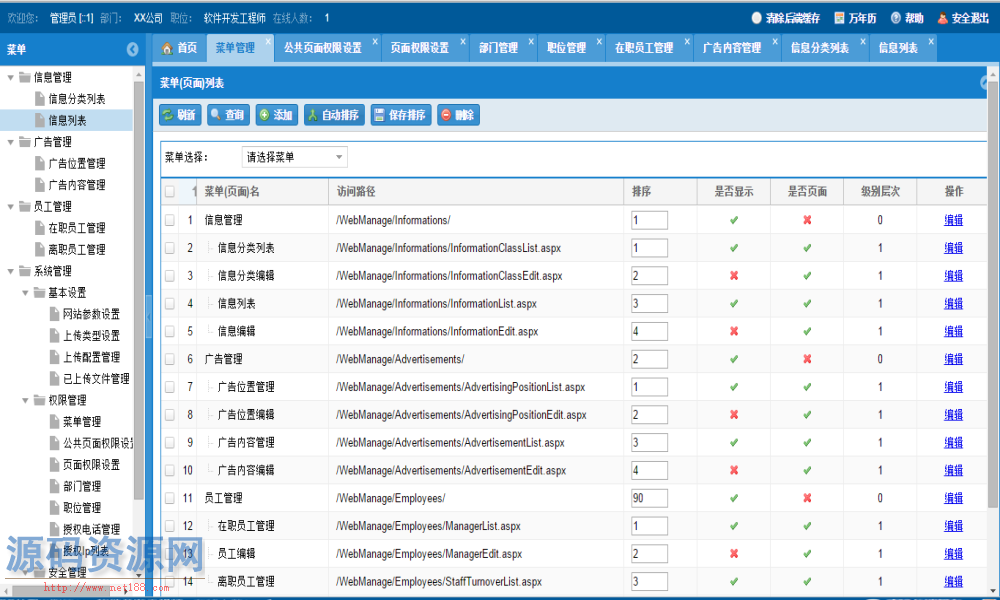This screenshot has width=1000, height=600.
Task: Check the row 6 广告管理 checkbox
Action: click(170, 359)
